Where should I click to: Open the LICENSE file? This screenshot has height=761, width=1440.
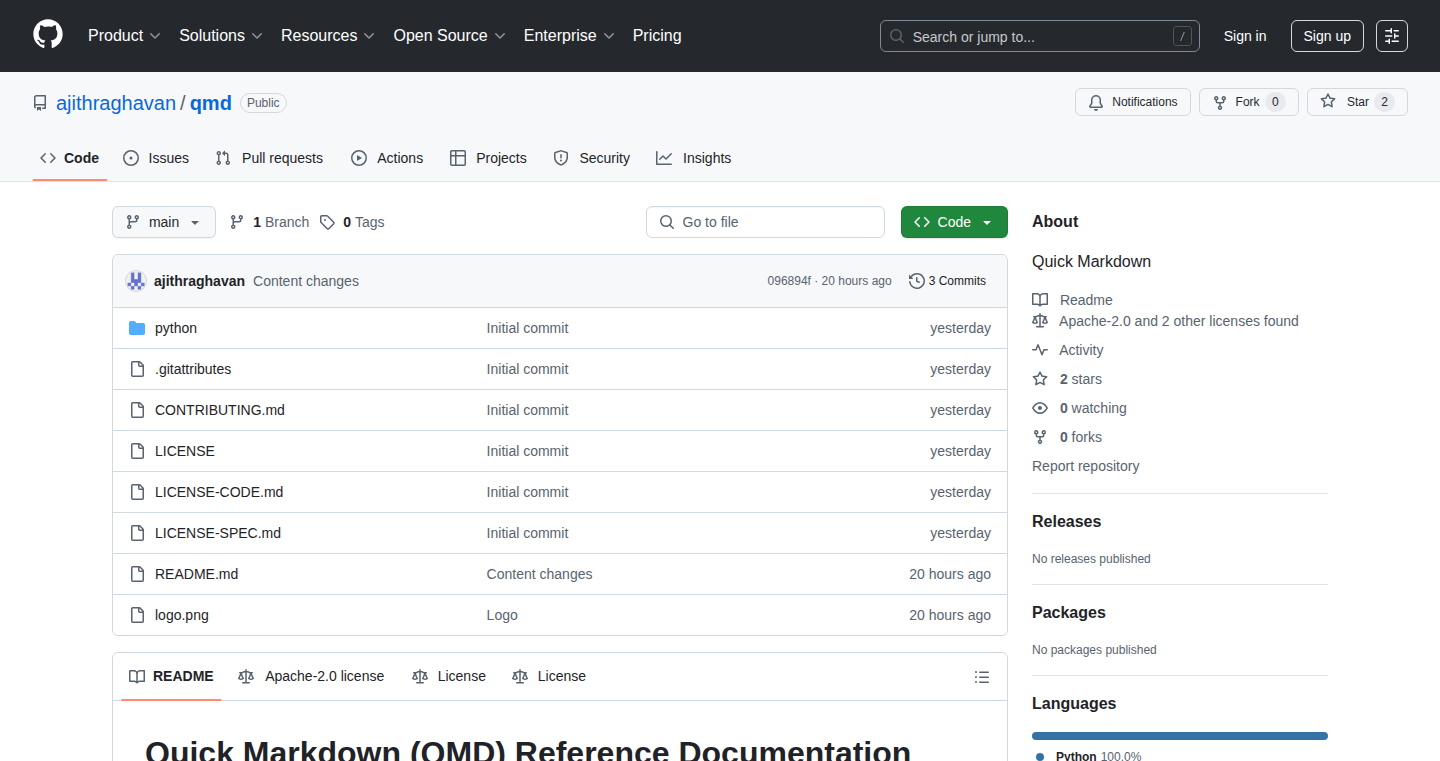pos(185,451)
